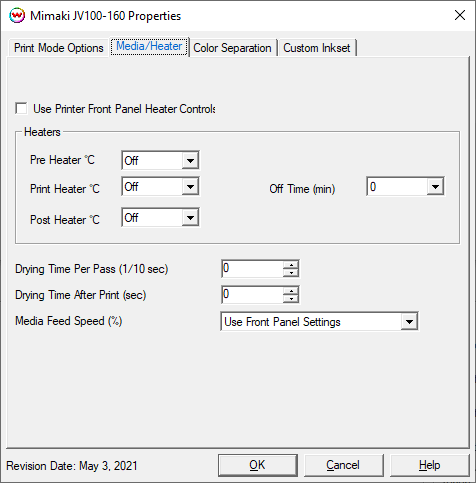The width and height of the screenshot is (476, 483).
Task: Switch to the Print Mode Options tab
Action: [x=59, y=48]
